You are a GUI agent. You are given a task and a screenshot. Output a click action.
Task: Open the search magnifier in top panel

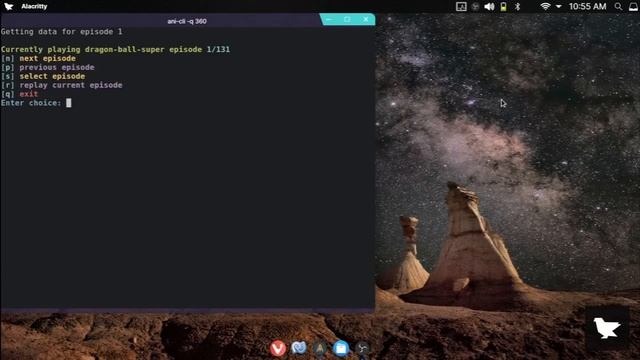point(619,7)
